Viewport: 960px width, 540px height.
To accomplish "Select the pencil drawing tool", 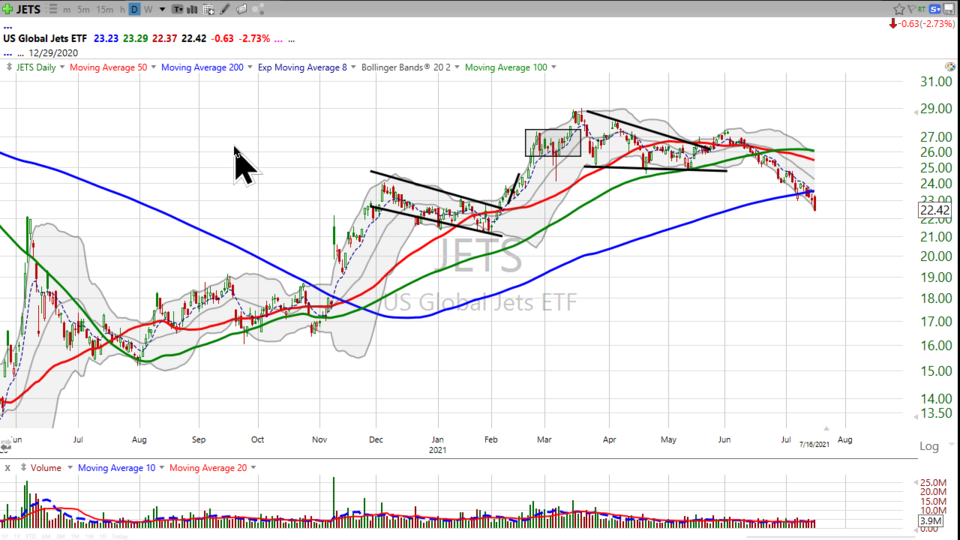I will pos(226,9).
